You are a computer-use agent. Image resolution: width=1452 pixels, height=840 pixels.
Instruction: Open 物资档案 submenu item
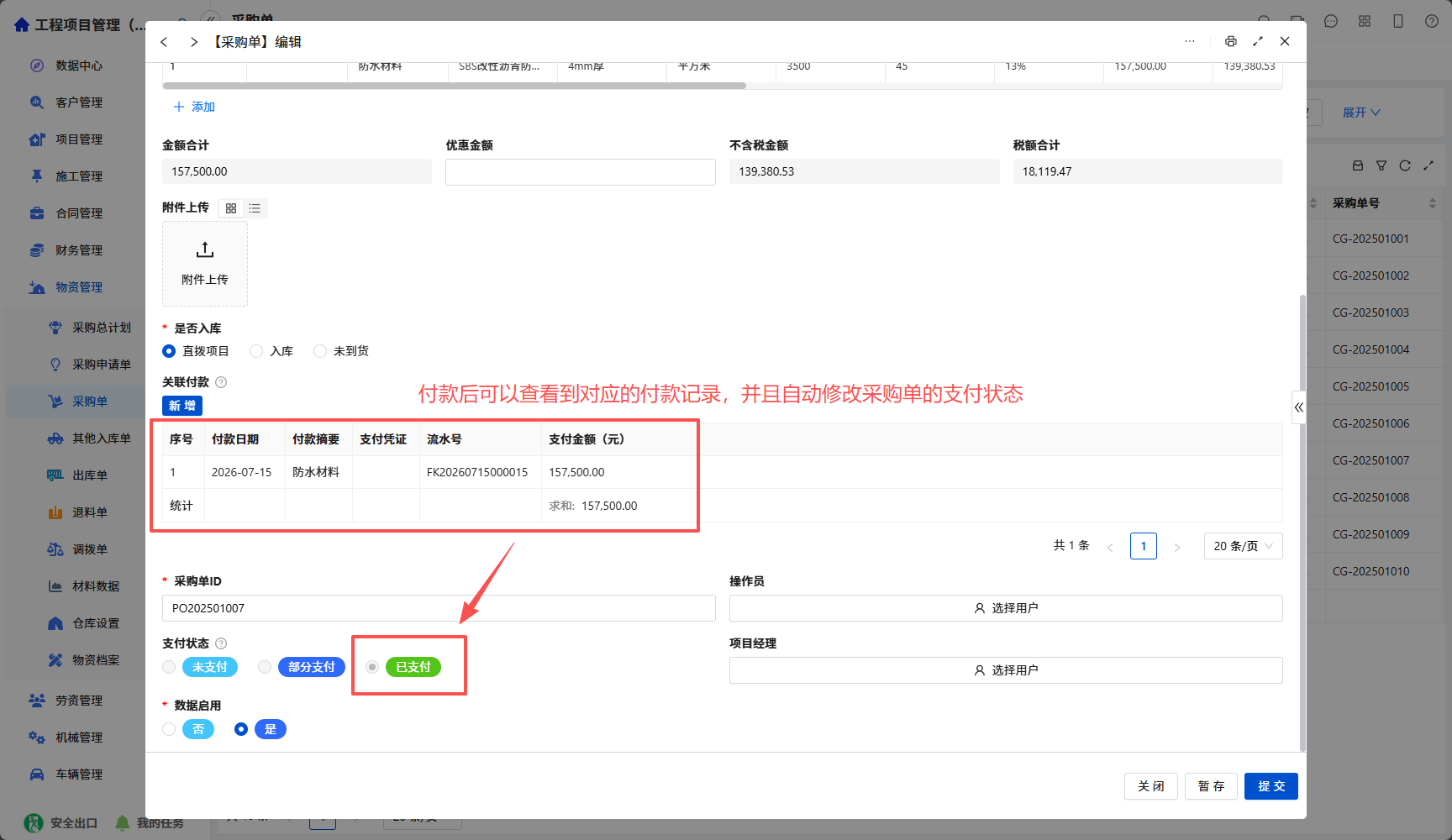tap(95, 660)
